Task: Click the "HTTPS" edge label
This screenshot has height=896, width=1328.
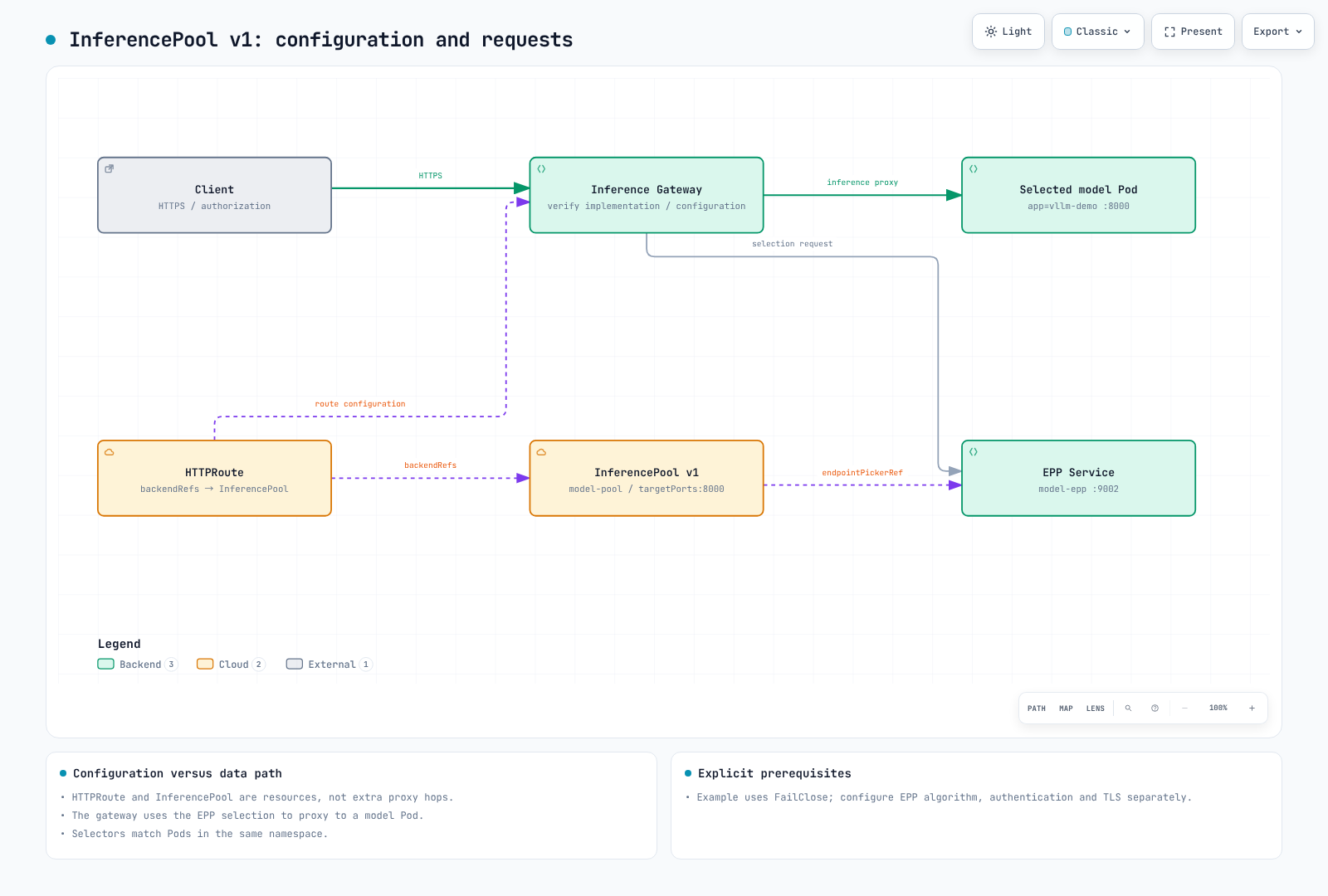Action: click(430, 176)
